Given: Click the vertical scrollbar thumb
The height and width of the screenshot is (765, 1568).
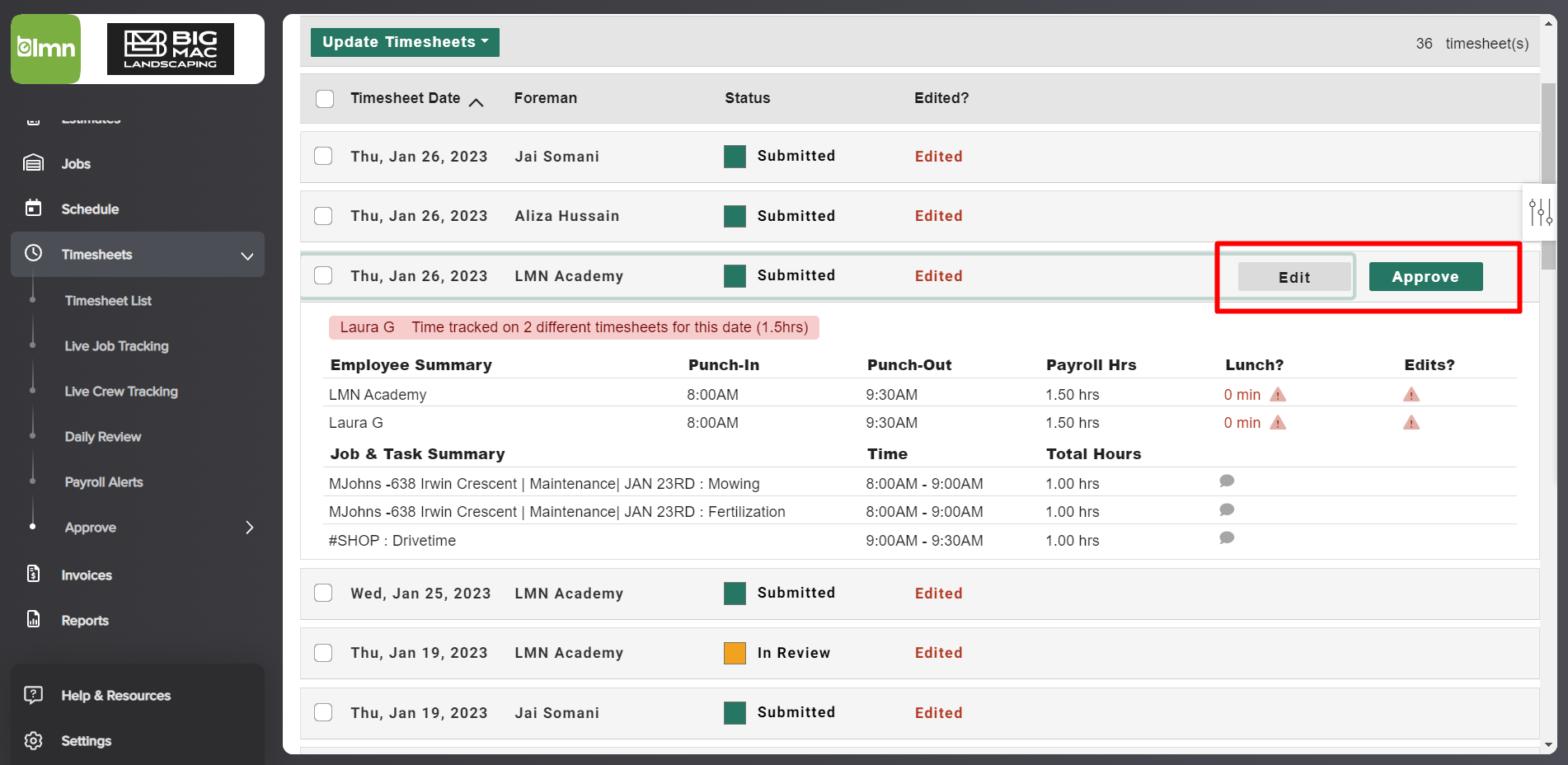Looking at the screenshot, I should click(x=1548, y=176).
